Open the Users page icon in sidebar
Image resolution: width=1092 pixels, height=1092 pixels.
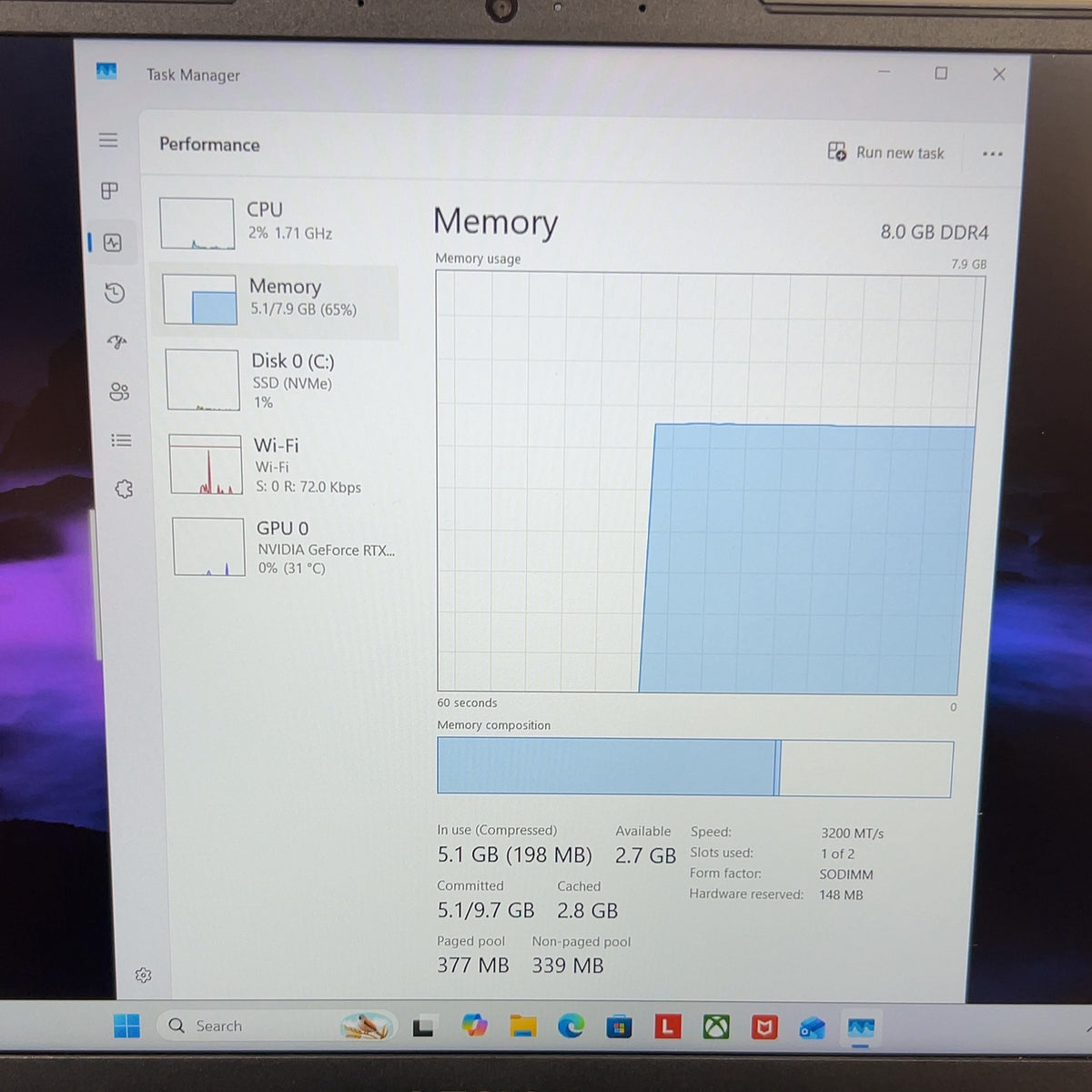pos(119,391)
